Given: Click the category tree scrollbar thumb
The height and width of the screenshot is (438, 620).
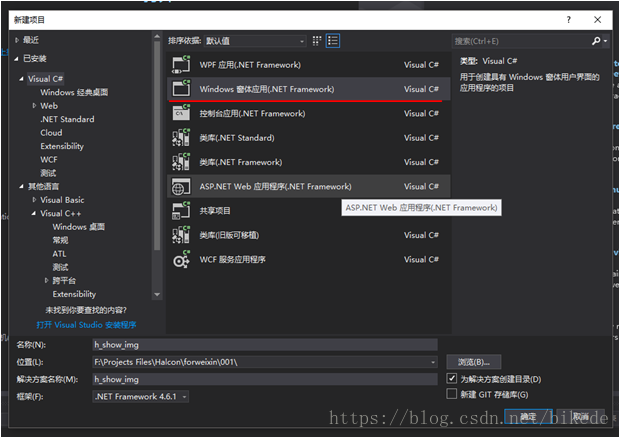Looking at the screenshot, I should [157, 146].
